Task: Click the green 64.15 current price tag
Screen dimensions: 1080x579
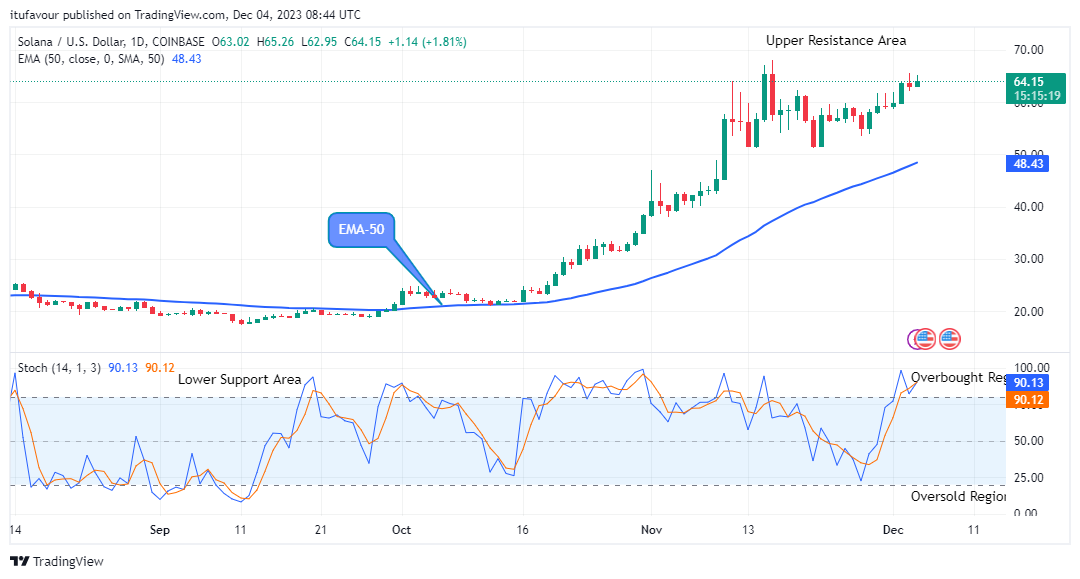Action: coord(1029,82)
